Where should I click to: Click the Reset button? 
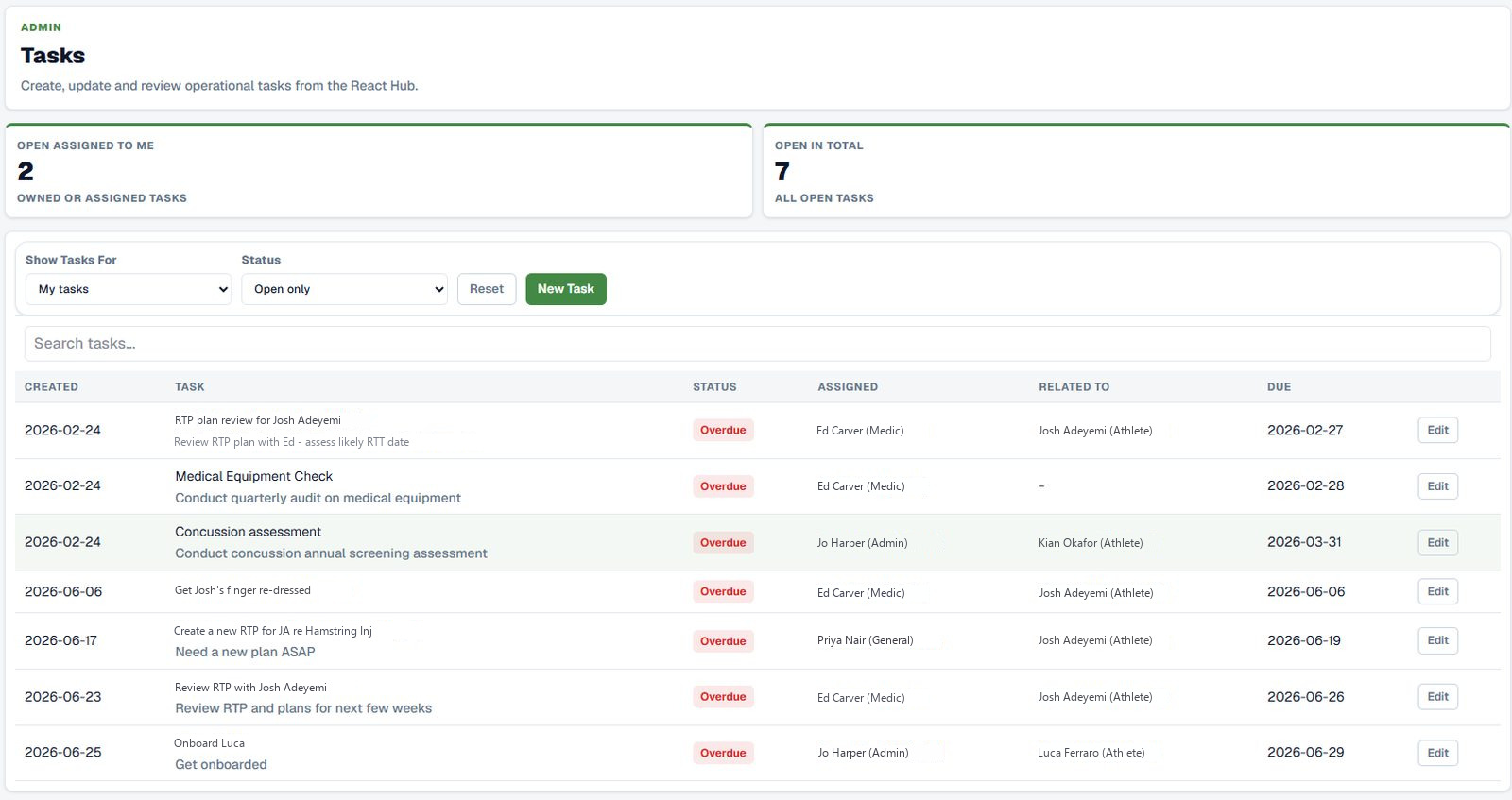coord(487,289)
